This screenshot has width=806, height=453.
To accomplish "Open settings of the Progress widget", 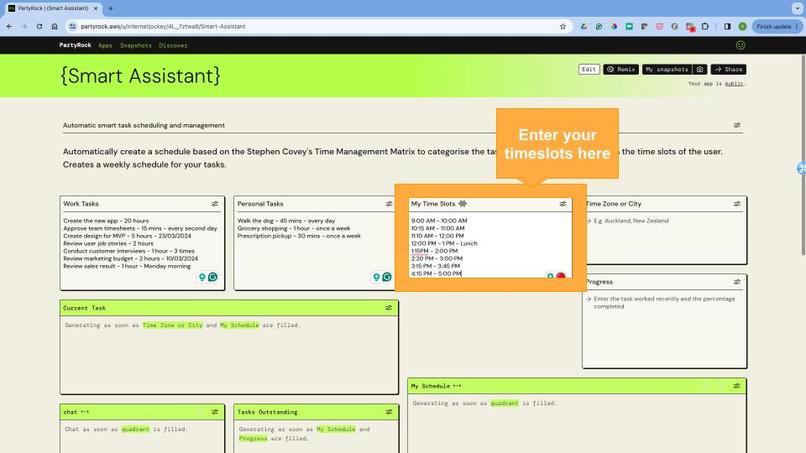I will (737, 282).
